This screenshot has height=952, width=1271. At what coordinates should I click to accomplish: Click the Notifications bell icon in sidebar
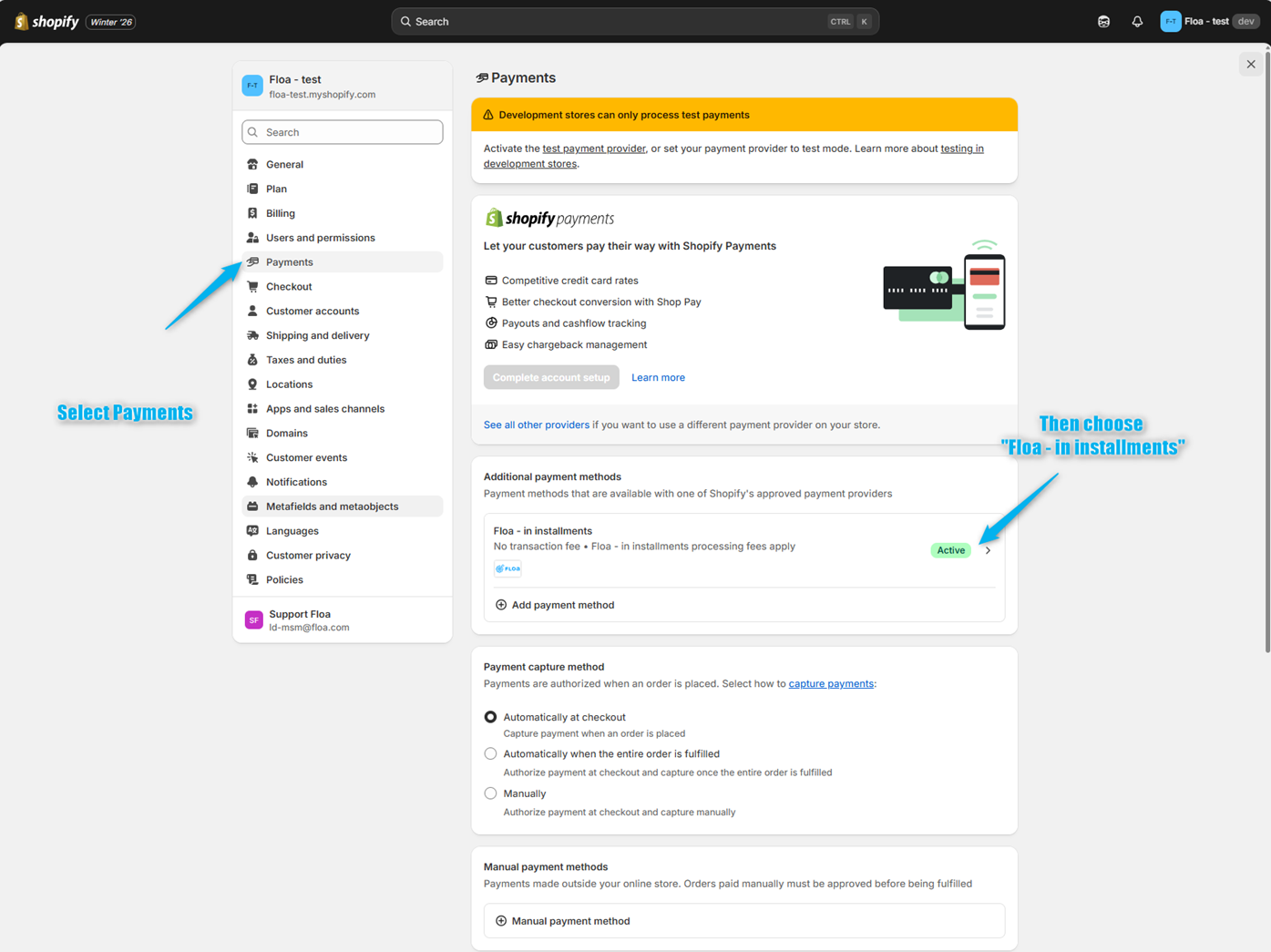point(252,482)
